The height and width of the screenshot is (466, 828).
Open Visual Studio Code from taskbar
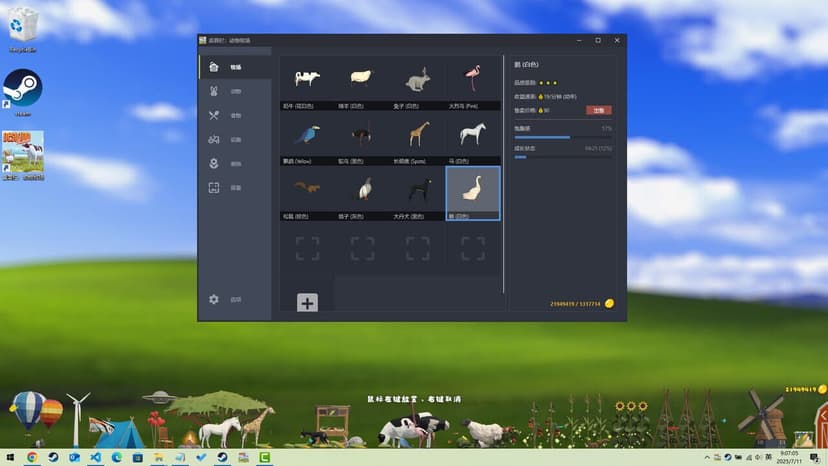(96, 458)
